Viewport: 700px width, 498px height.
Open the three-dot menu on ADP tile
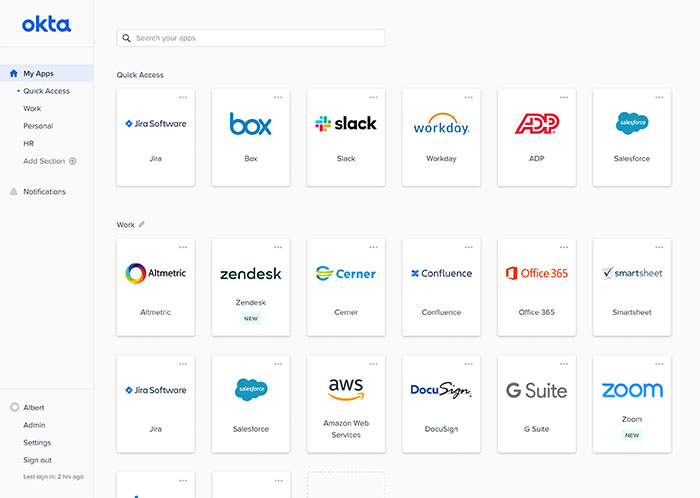[564, 97]
